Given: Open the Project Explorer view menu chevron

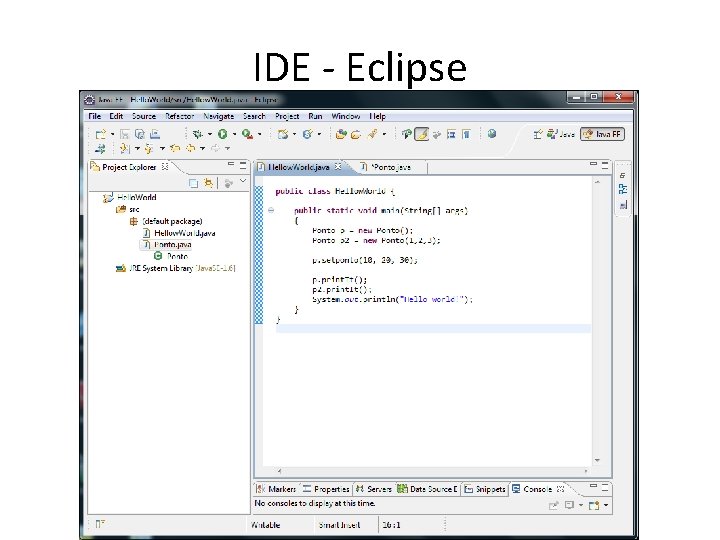Looking at the screenshot, I should (x=243, y=182).
